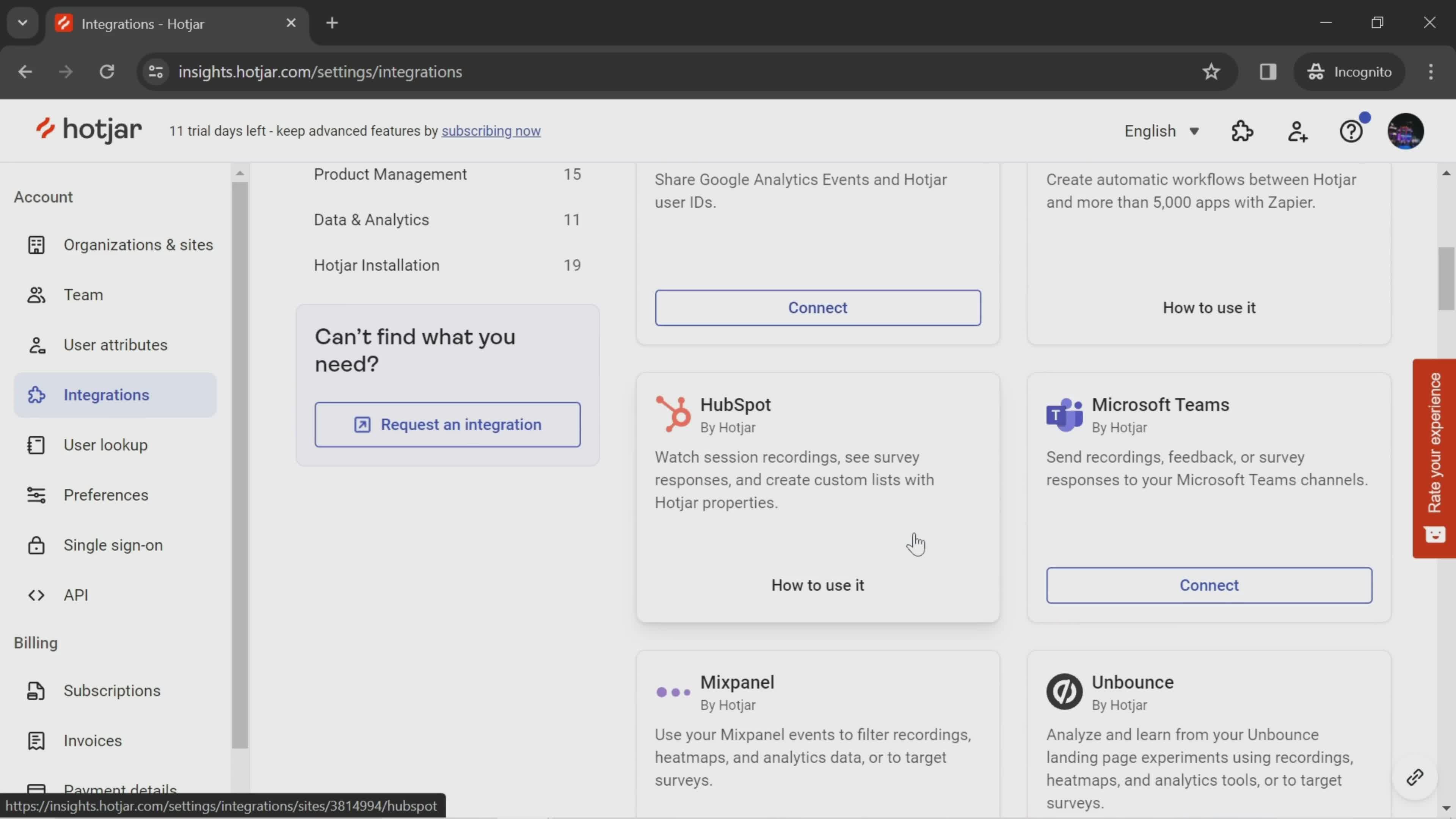
Task: Connect Microsoft Teams integration
Action: pos(1209,585)
